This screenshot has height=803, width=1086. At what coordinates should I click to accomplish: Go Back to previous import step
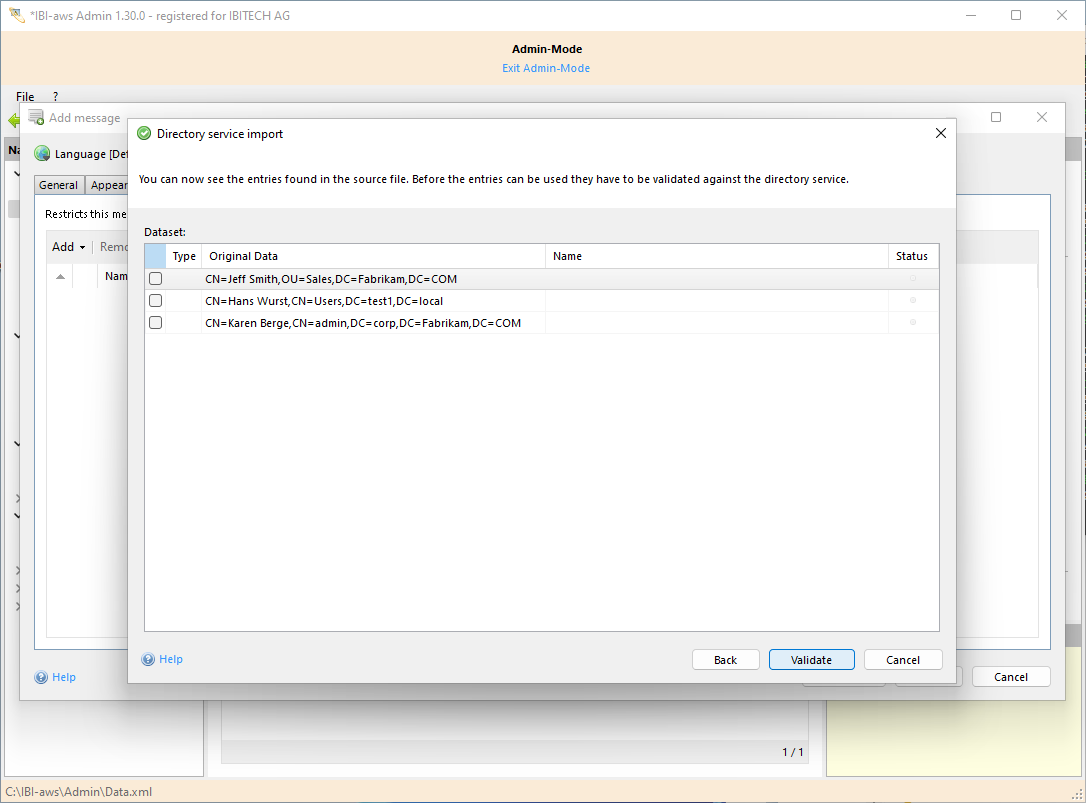[725, 660]
